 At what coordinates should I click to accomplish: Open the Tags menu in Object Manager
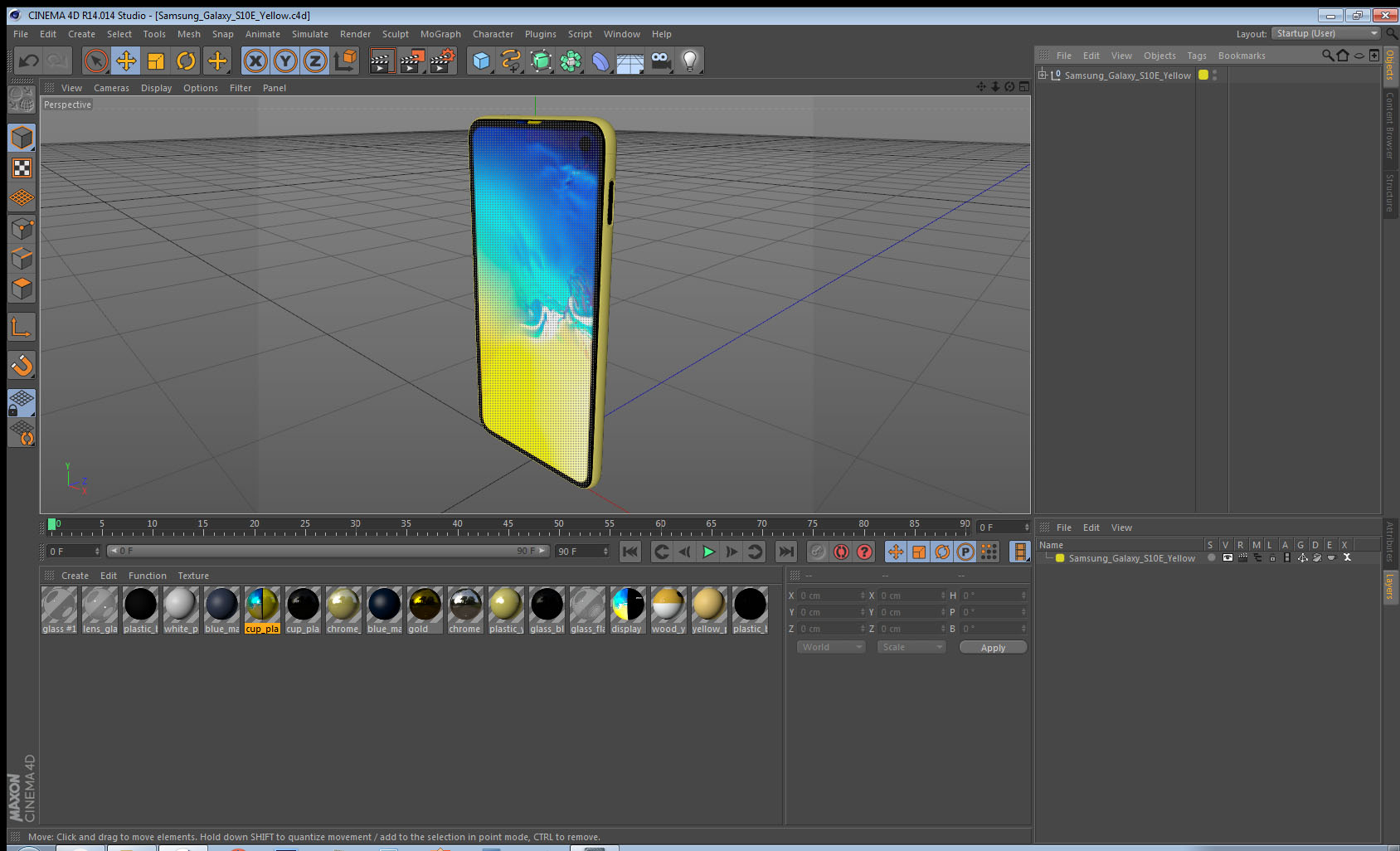(x=1197, y=56)
